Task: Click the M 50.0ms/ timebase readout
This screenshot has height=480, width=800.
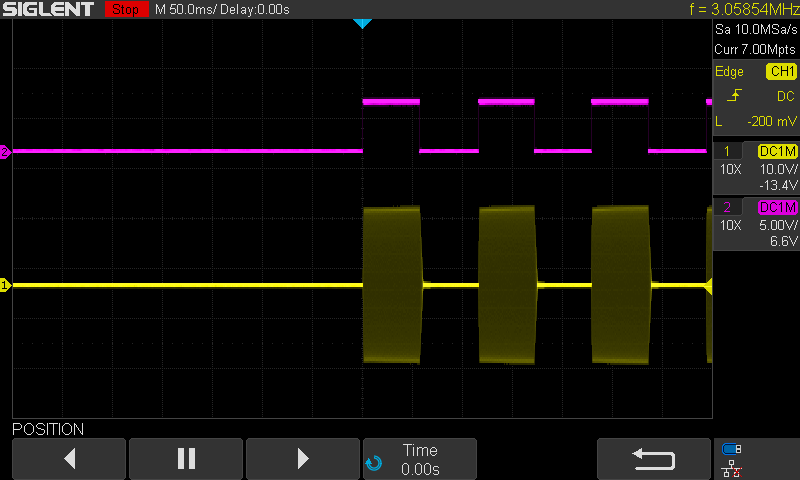Action: coord(186,10)
